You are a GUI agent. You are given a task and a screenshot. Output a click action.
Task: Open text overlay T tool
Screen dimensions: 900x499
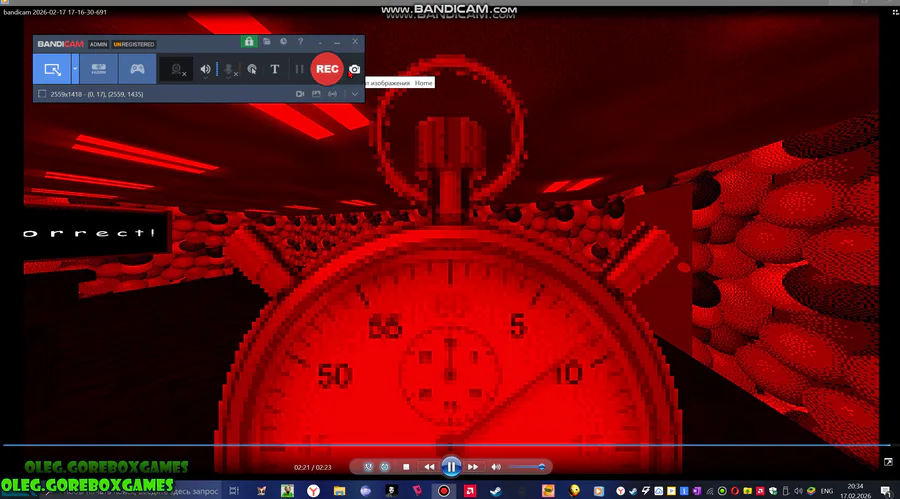275,69
